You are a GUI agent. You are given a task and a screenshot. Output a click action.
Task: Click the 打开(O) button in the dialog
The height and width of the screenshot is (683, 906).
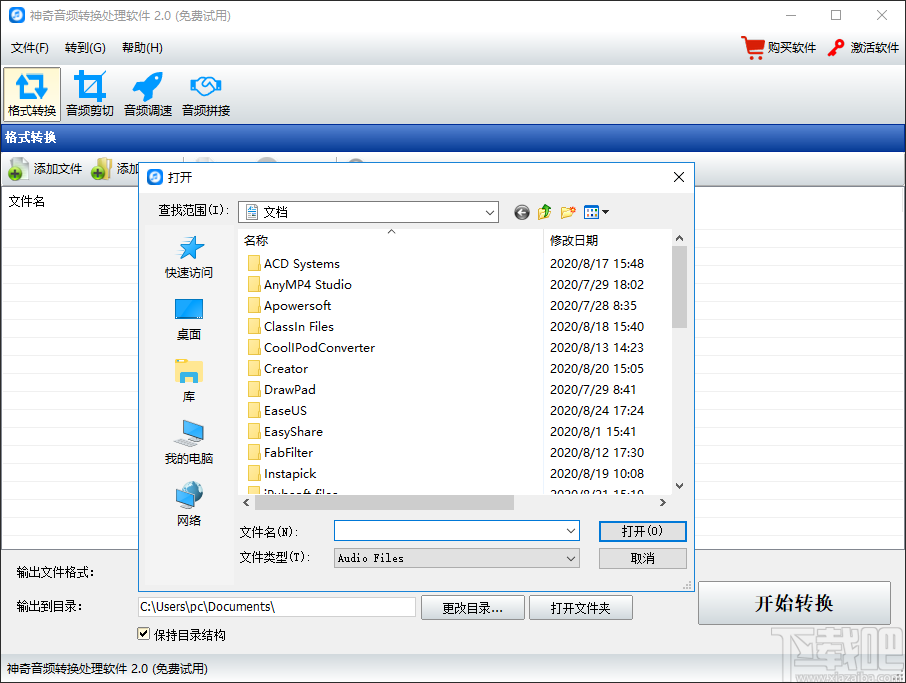coord(642,531)
